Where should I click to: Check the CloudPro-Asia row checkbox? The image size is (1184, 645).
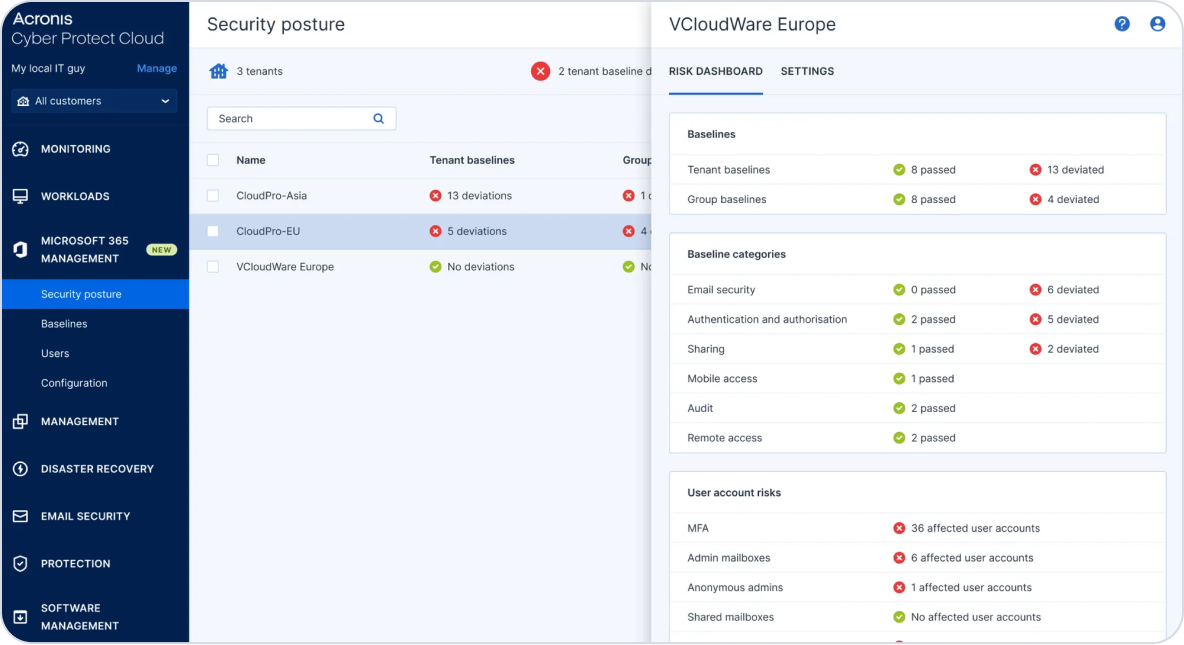tap(213, 195)
